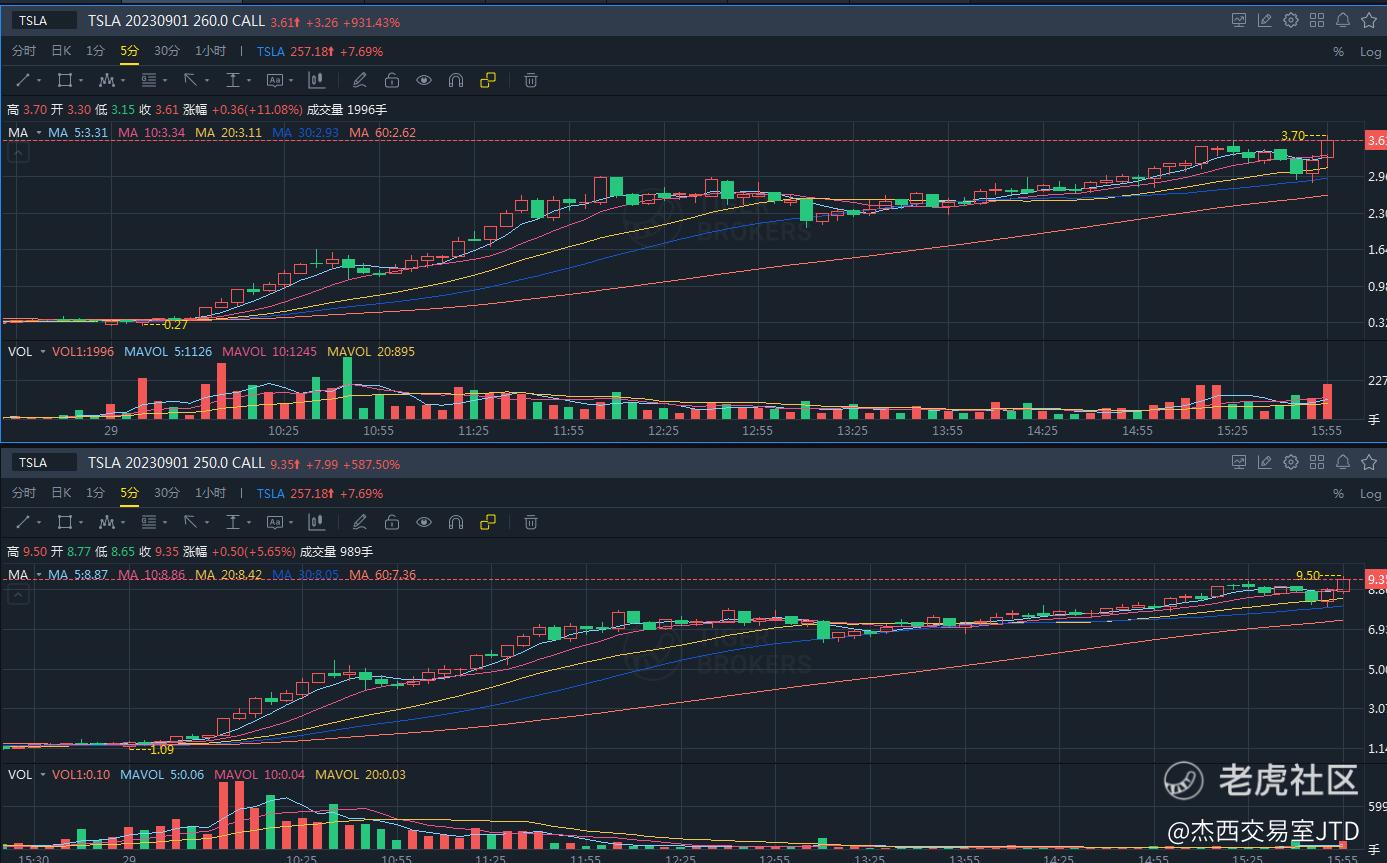This screenshot has width=1387, height=863.
Task: Select the arrow tool in 250.0 CALL chart
Action: pyautogui.click(x=192, y=522)
